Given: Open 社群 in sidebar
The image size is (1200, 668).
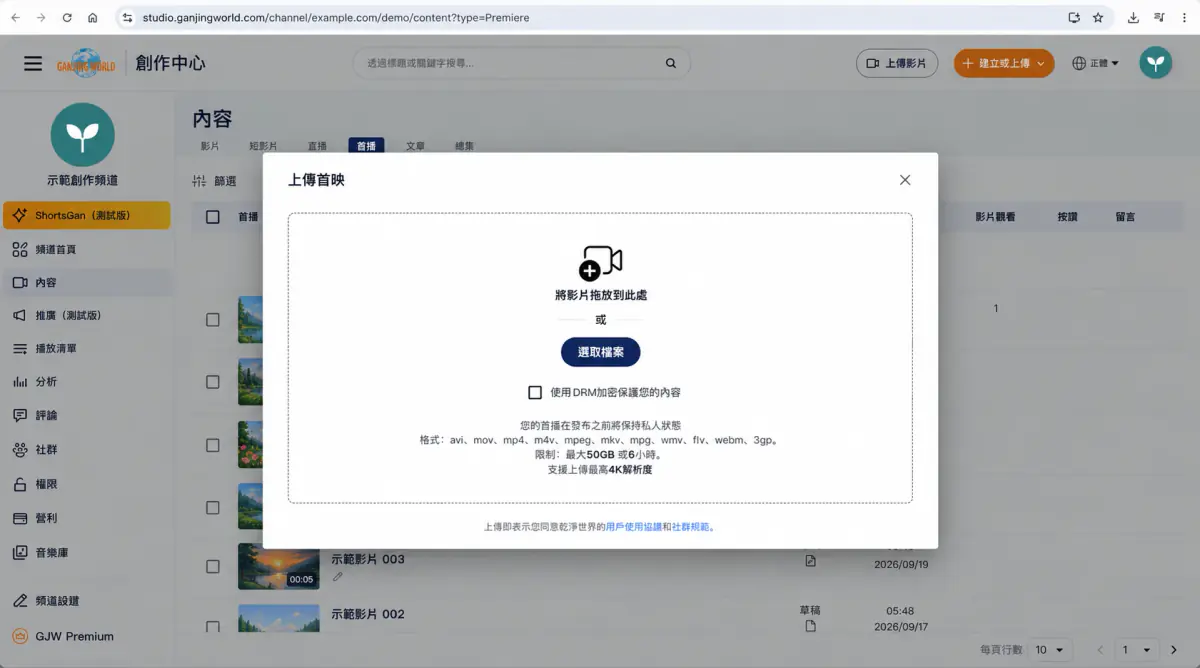Looking at the screenshot, I should 86,449.
